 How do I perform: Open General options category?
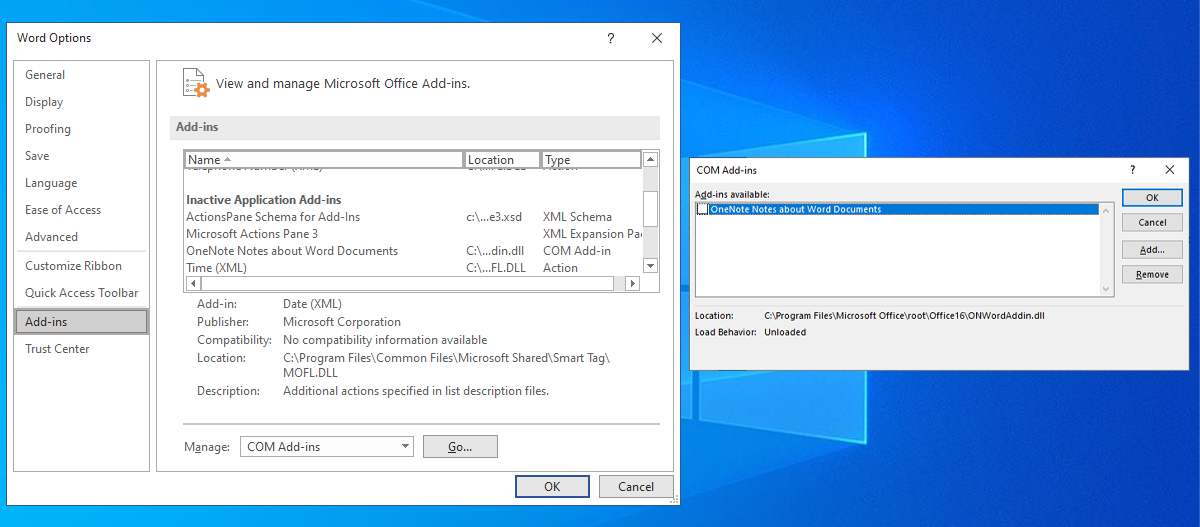(80, 75)
